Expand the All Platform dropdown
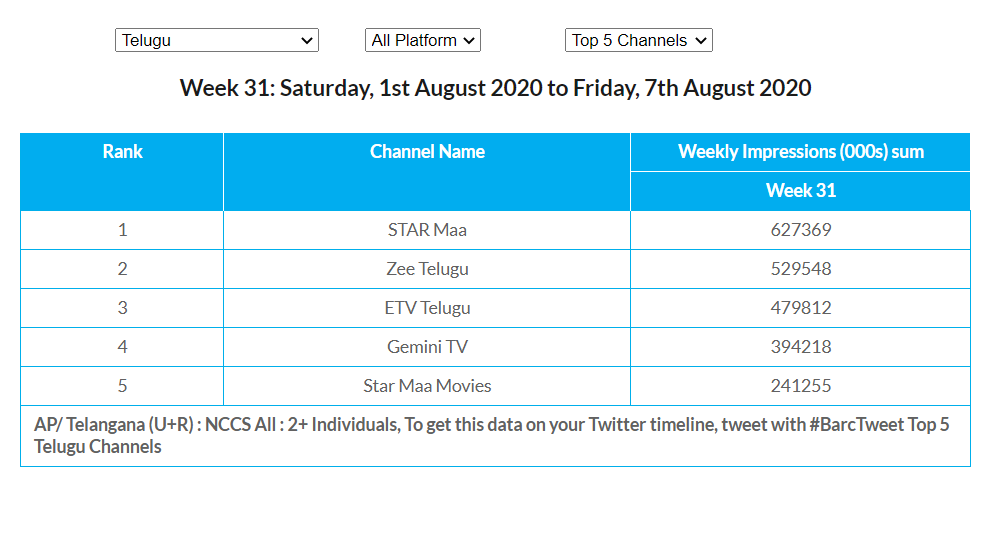The width and height of the screenshot is (985, 545). [x=423, y=41]
